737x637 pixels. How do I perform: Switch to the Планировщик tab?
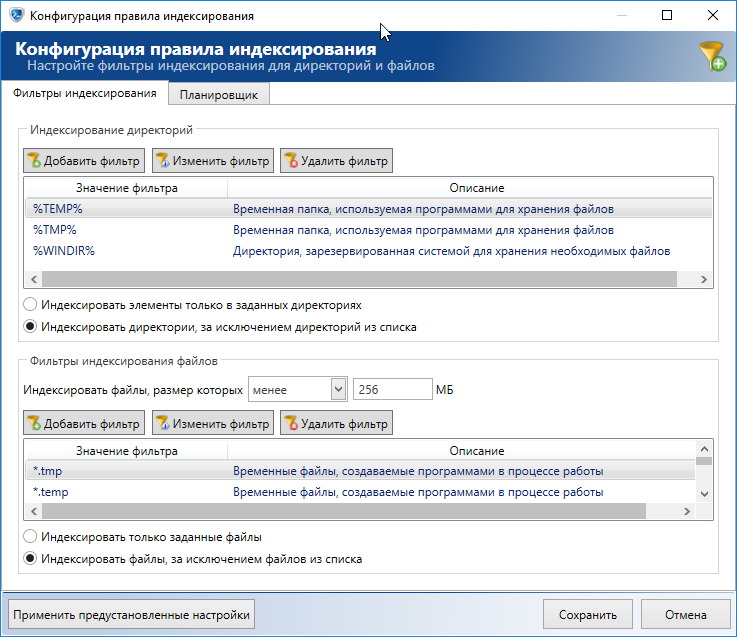click(x=219, y=95)
